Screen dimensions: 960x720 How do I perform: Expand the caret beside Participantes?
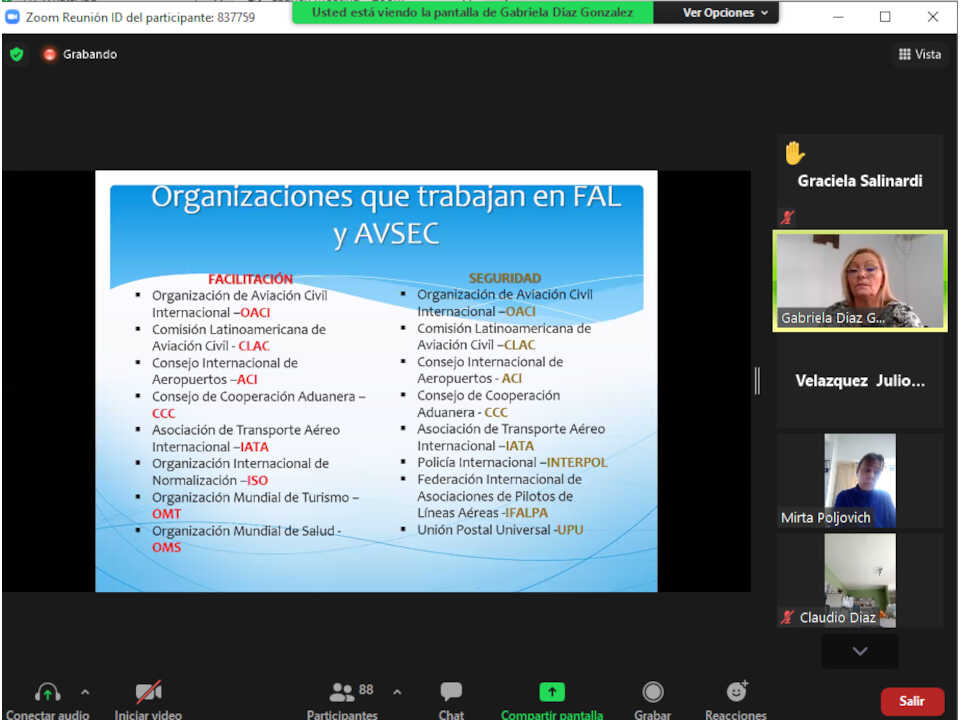(x=397, y=692)
